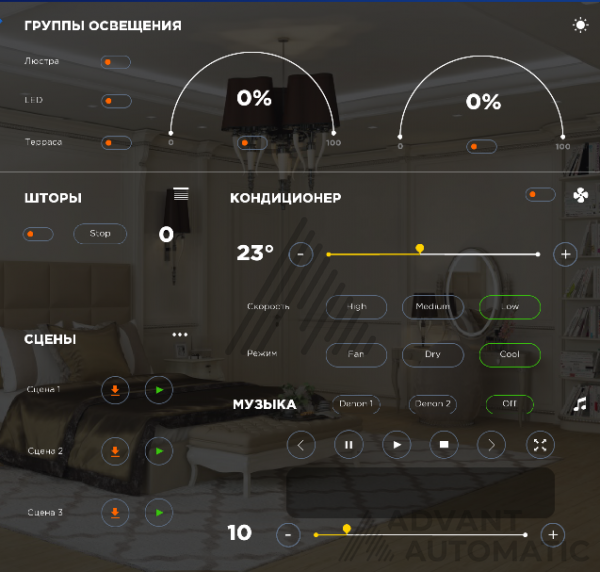Run Сцена 2 with its green play icon

tap(159, 451)
